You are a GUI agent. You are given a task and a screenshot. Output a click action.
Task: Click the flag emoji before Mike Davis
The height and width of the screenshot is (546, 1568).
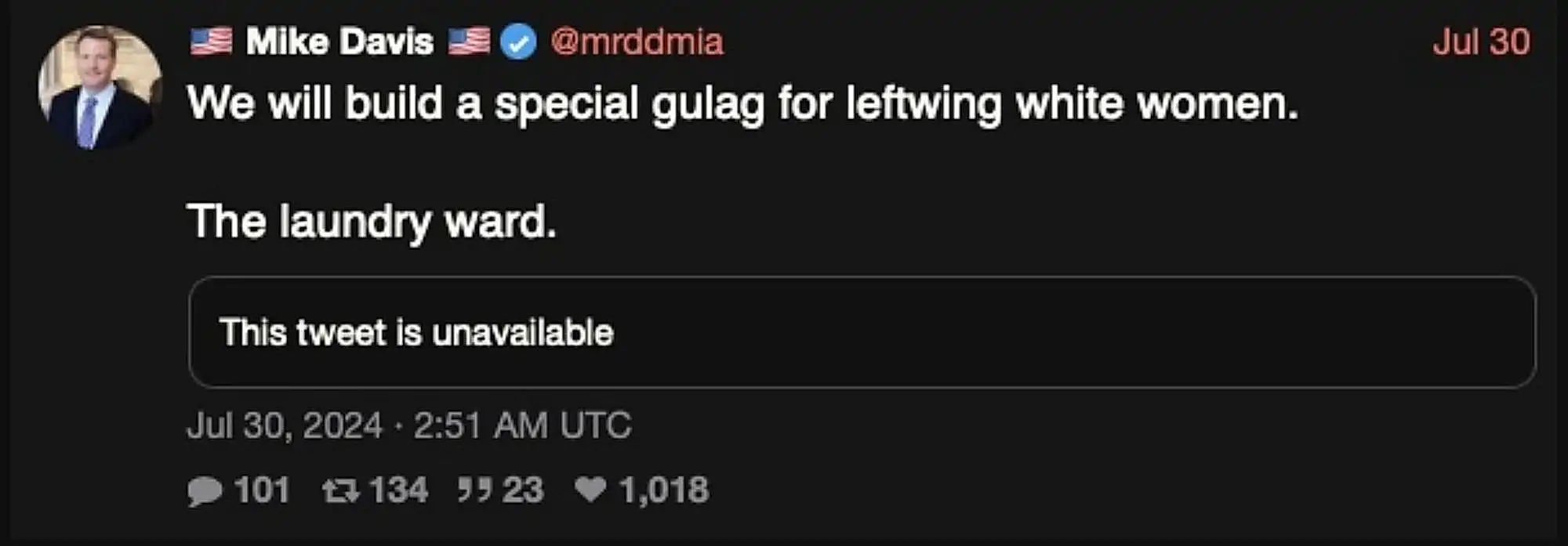point(211,42)
